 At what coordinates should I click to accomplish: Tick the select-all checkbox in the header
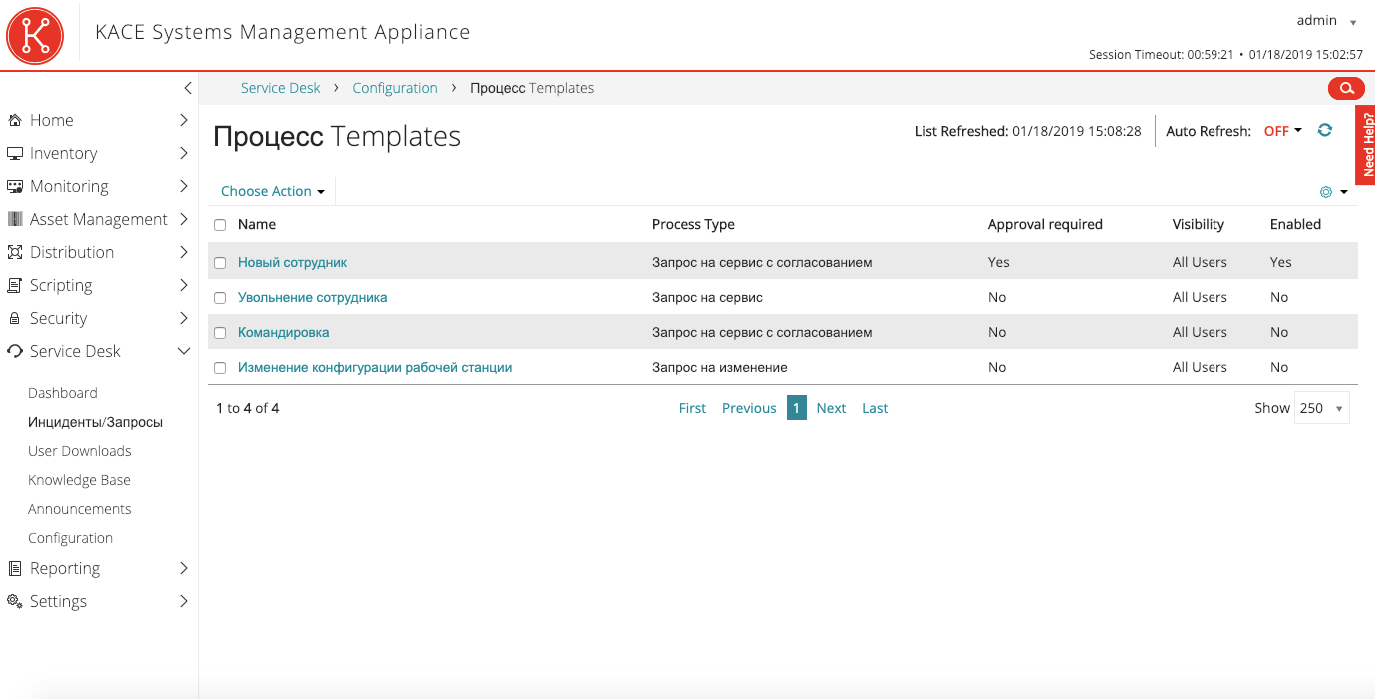pyautogui.click(x=220, y=225)
